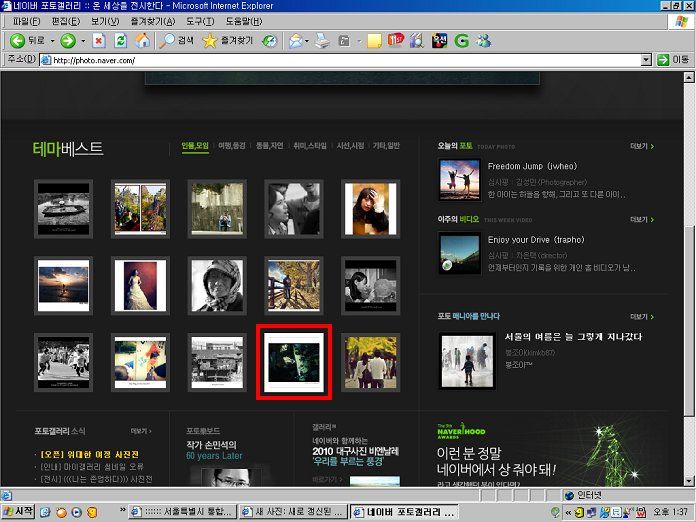Open the 2010 대구사진 비엔날레 gallery link
Screen dimensions: 696x522
pyautogui.click(x=355, y=451)
